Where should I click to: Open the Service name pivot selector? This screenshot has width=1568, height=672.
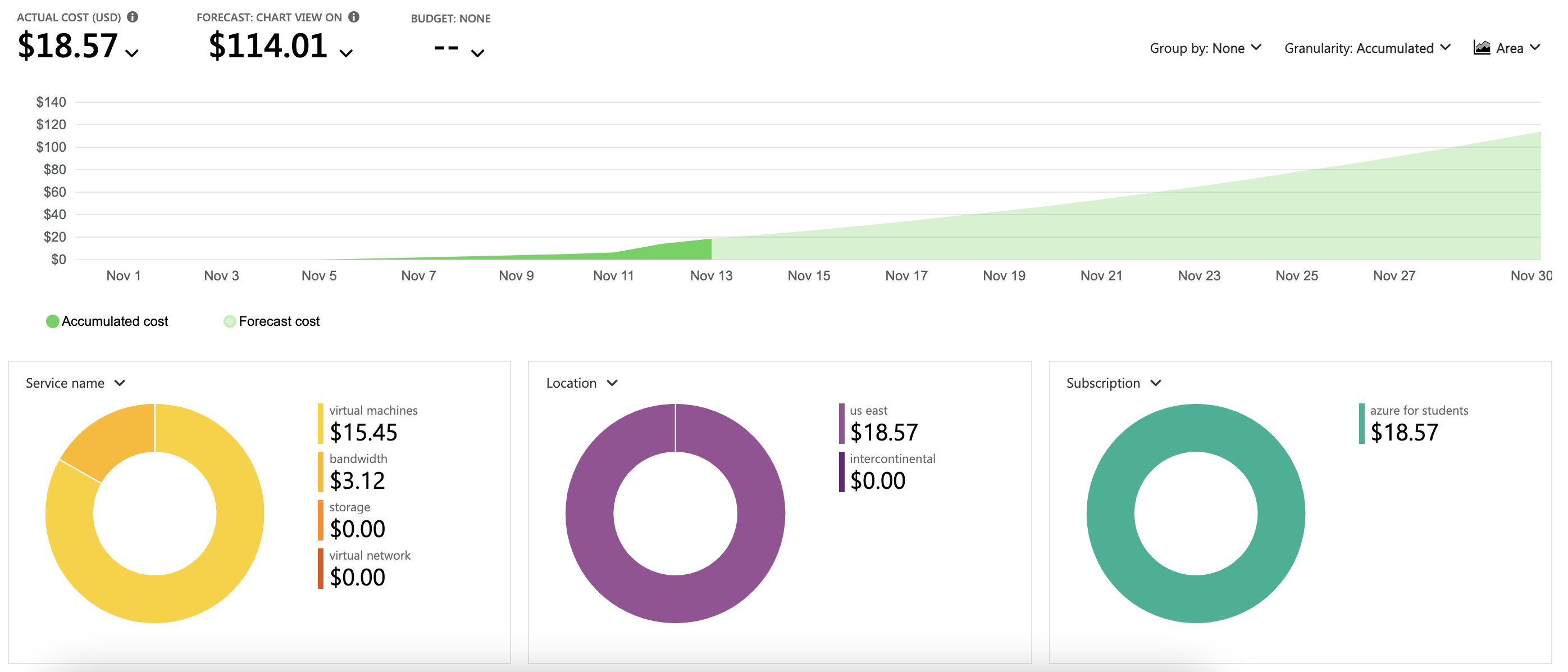[x=75, y=383]
